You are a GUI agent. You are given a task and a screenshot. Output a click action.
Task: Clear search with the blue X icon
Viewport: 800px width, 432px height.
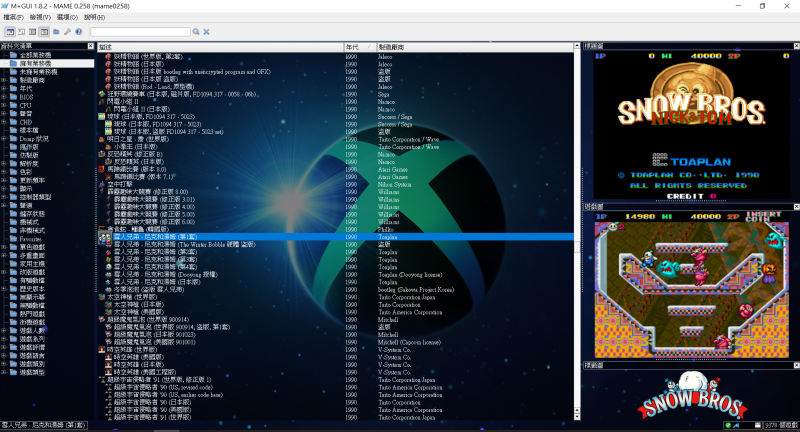click(x=207, y=32)
